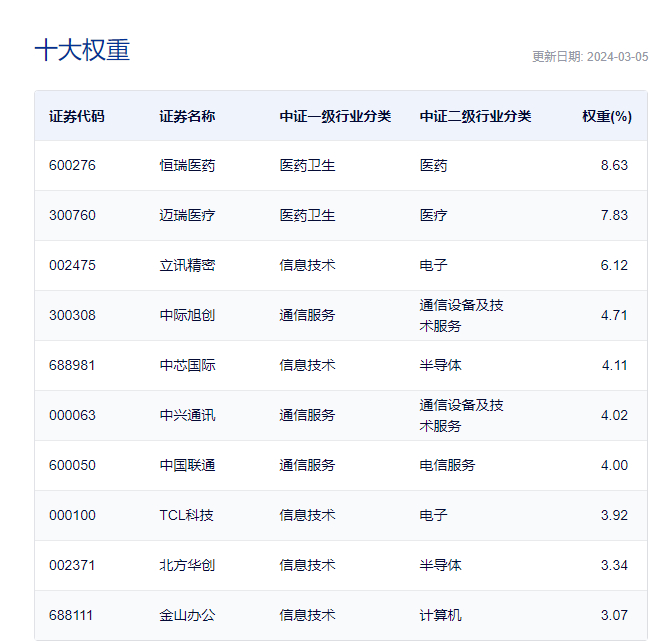Select the name 恒瑞医药

pyautogui.click(x=187, y=165)
